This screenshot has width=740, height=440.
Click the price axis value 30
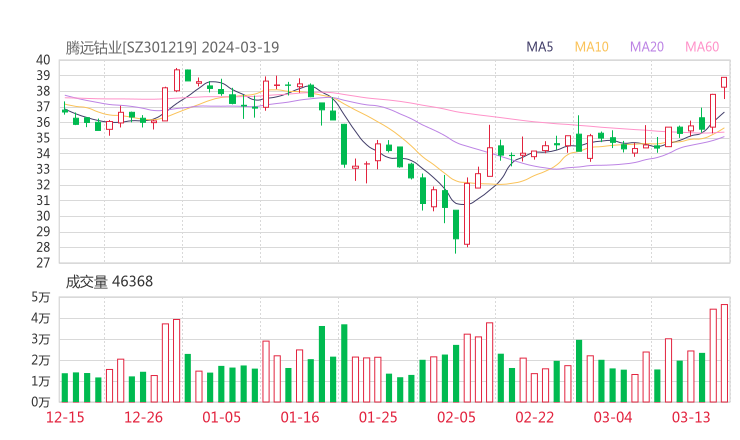[43, 216]
